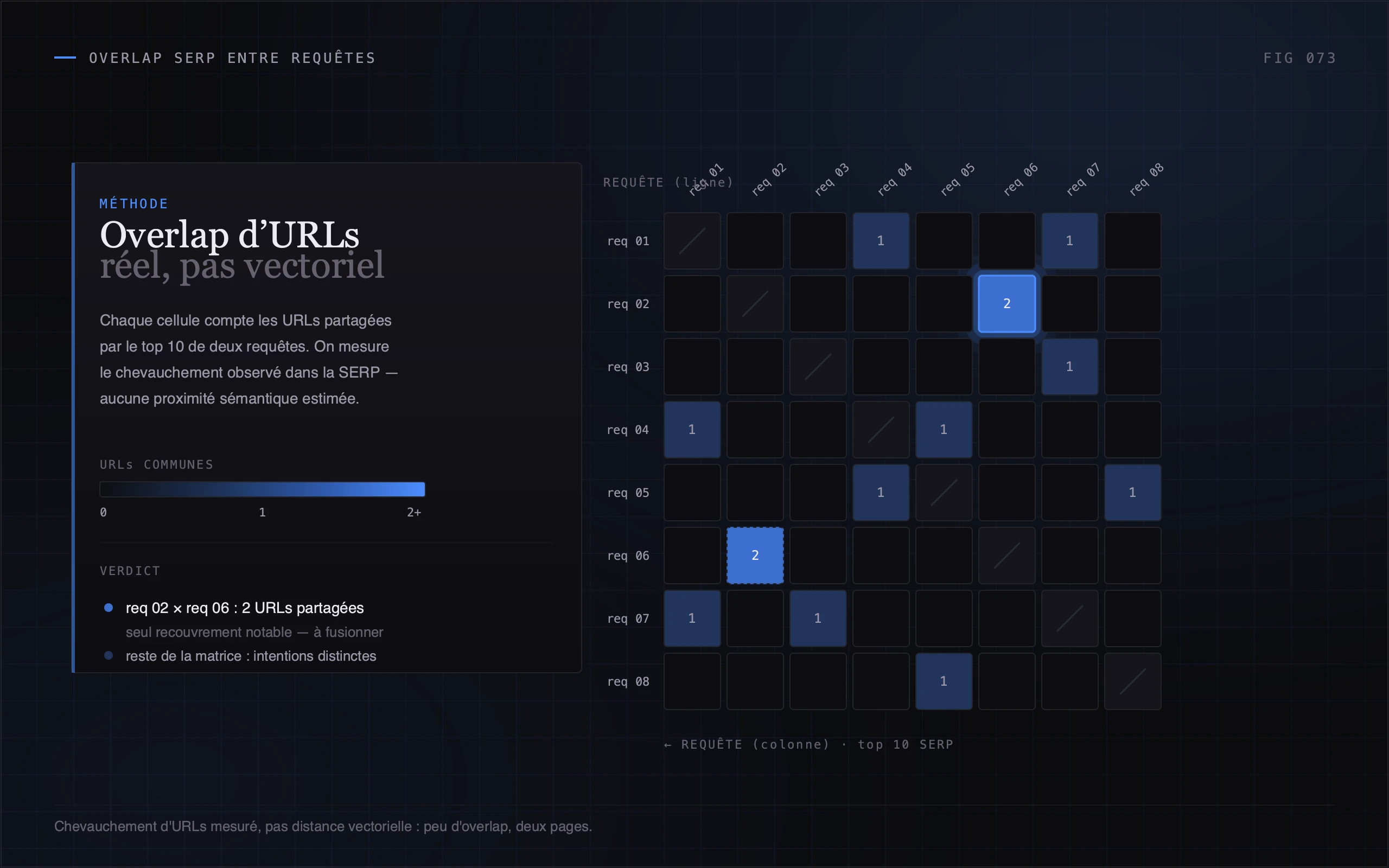Click the diagonal slash cell for req 08
This screenshot has width=1389, height=868.
click(1132, 681)
